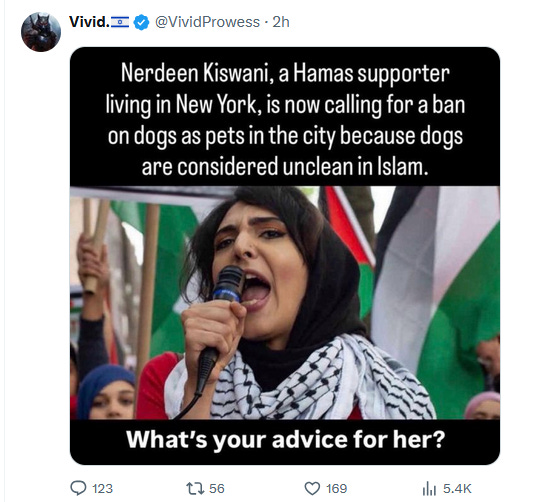
Task: Click "What's your advice for her?" text
Action: (285, 439)
